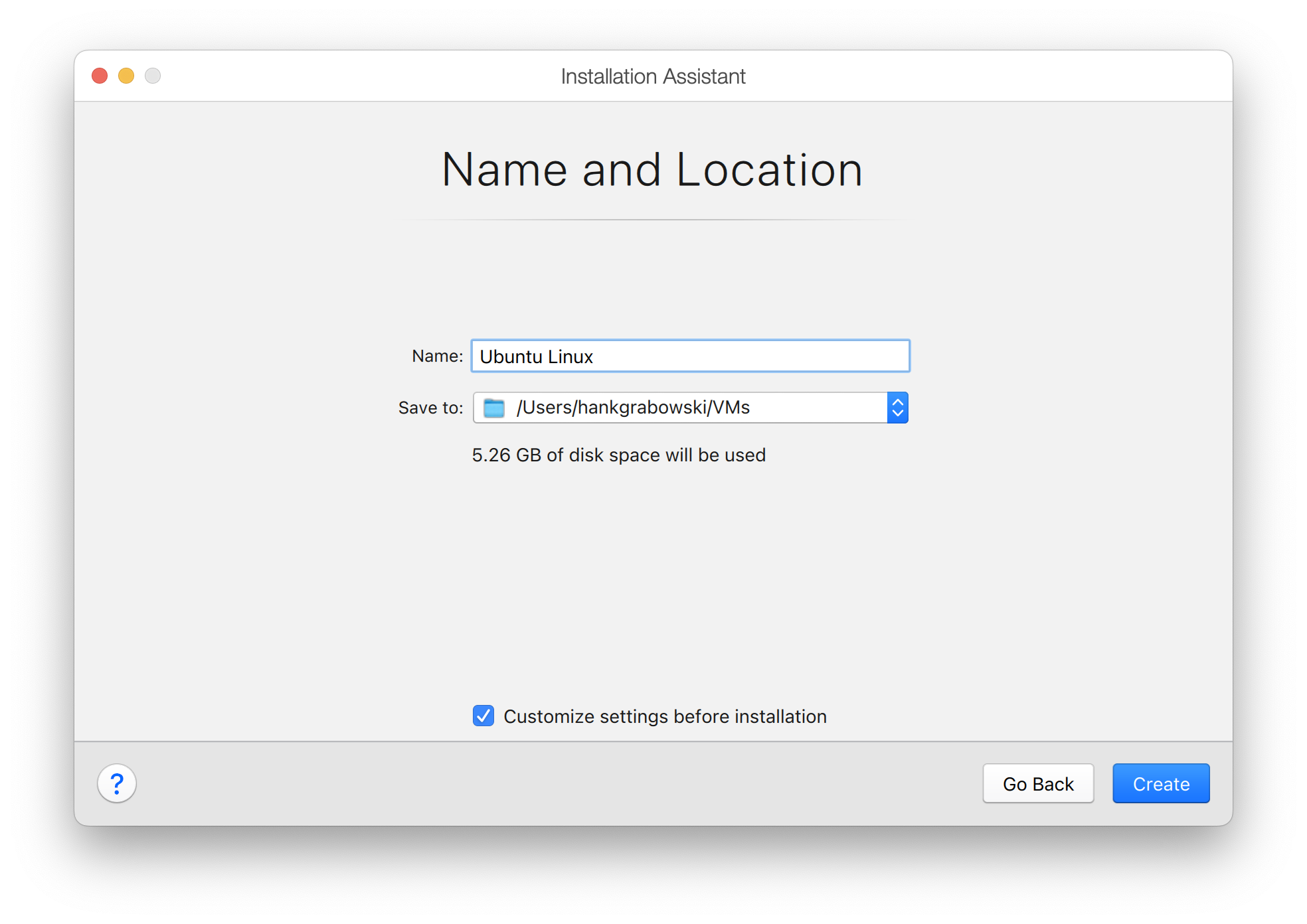Toggle Customize settings before installation checkbox
This screenshot has width=1307, height=924.
tap(483, 716)
